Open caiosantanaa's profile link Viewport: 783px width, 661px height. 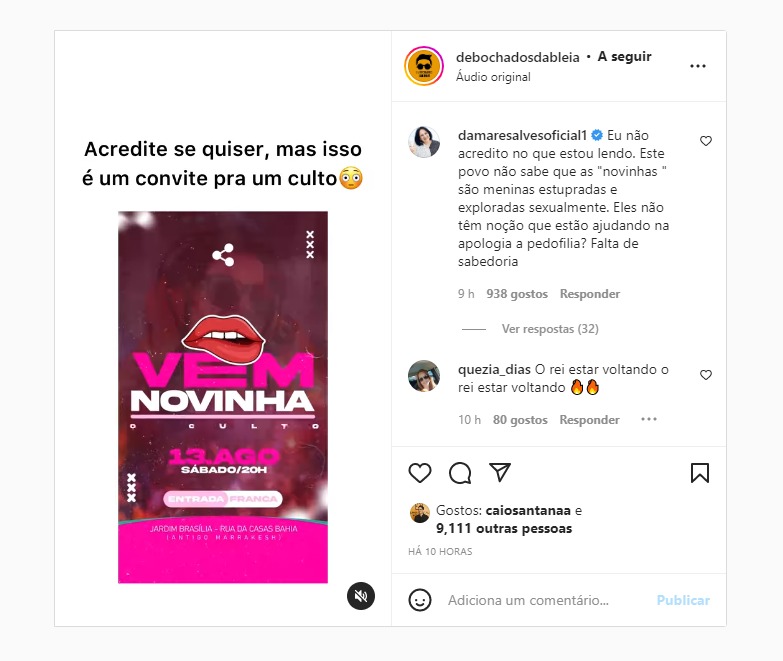pyautogui.click(x=528, y=510)
